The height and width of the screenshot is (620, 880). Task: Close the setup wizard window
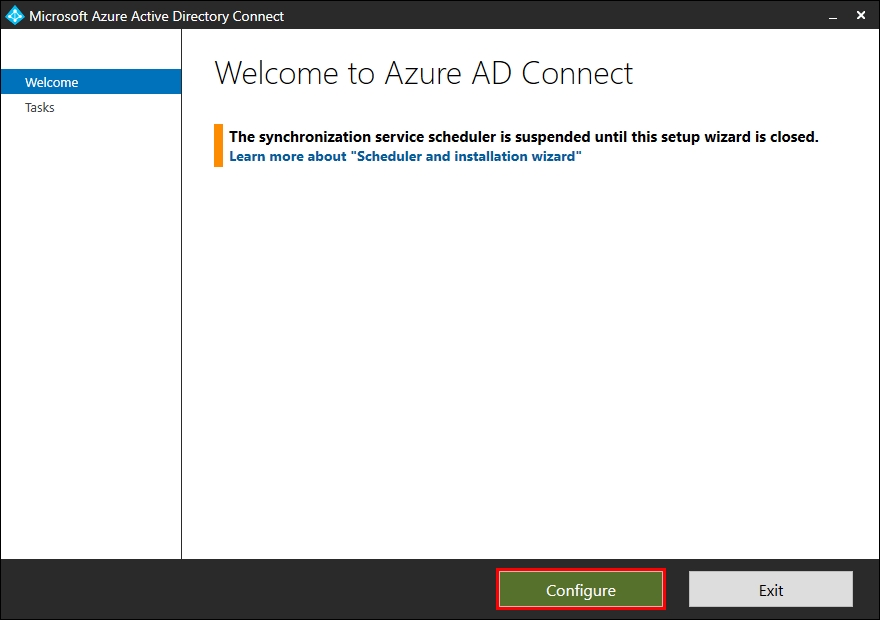point(860,16)
